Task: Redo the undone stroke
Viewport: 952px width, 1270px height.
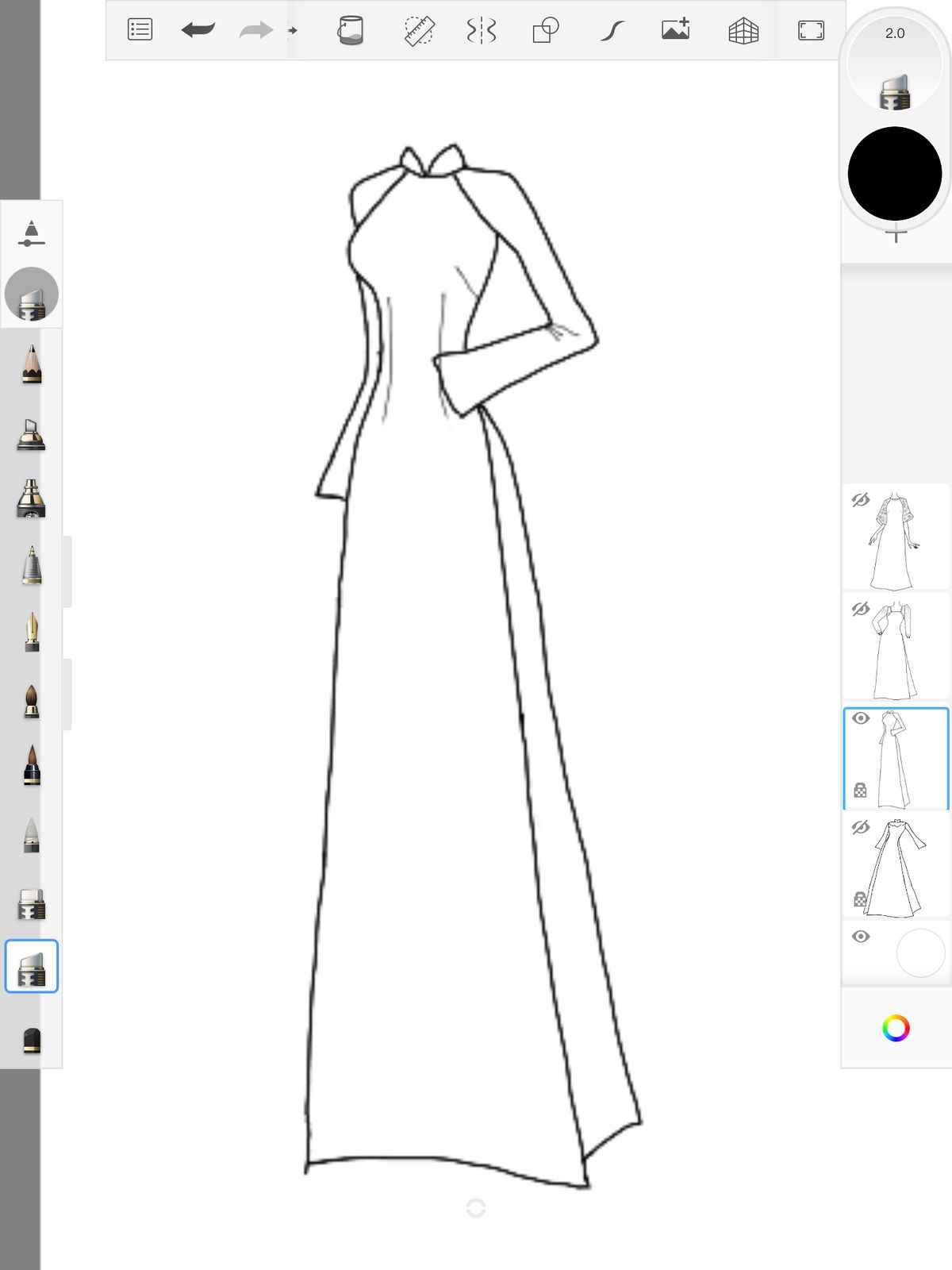Action: [255, 30]
